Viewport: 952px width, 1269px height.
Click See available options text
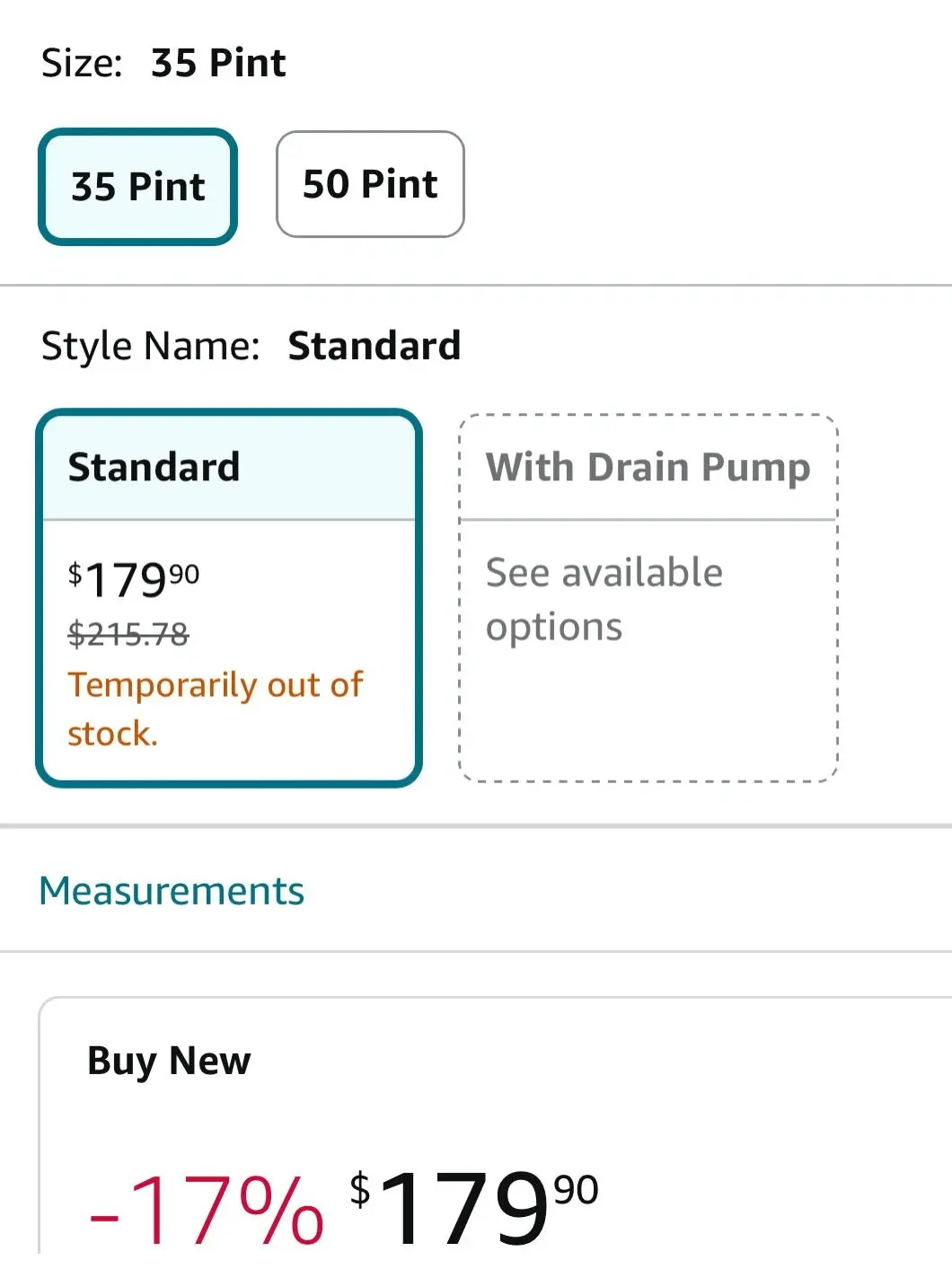(604, 599)
